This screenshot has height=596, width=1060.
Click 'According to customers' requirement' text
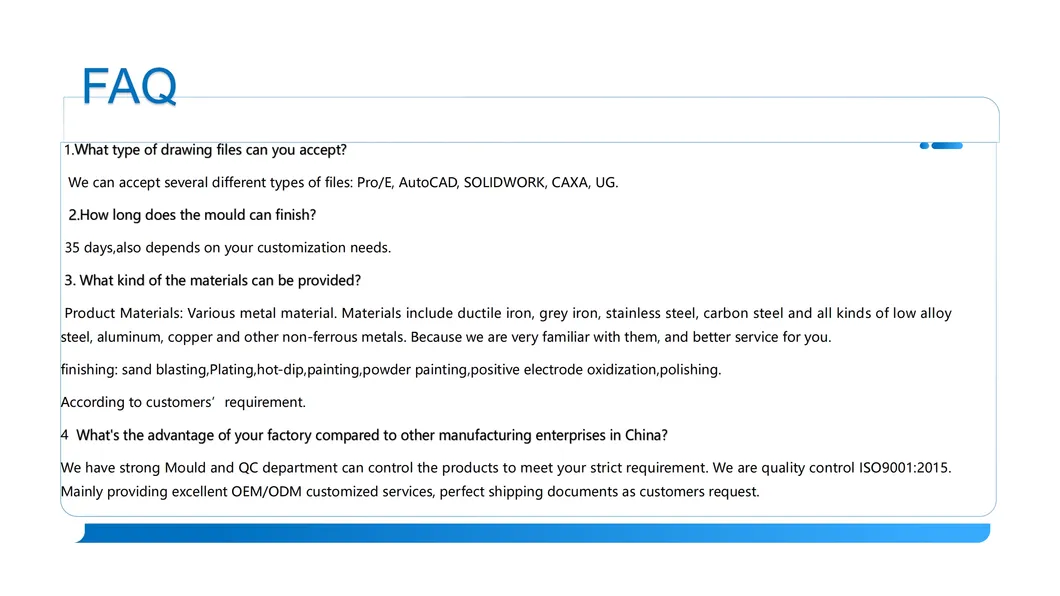(x=183, y=403)
